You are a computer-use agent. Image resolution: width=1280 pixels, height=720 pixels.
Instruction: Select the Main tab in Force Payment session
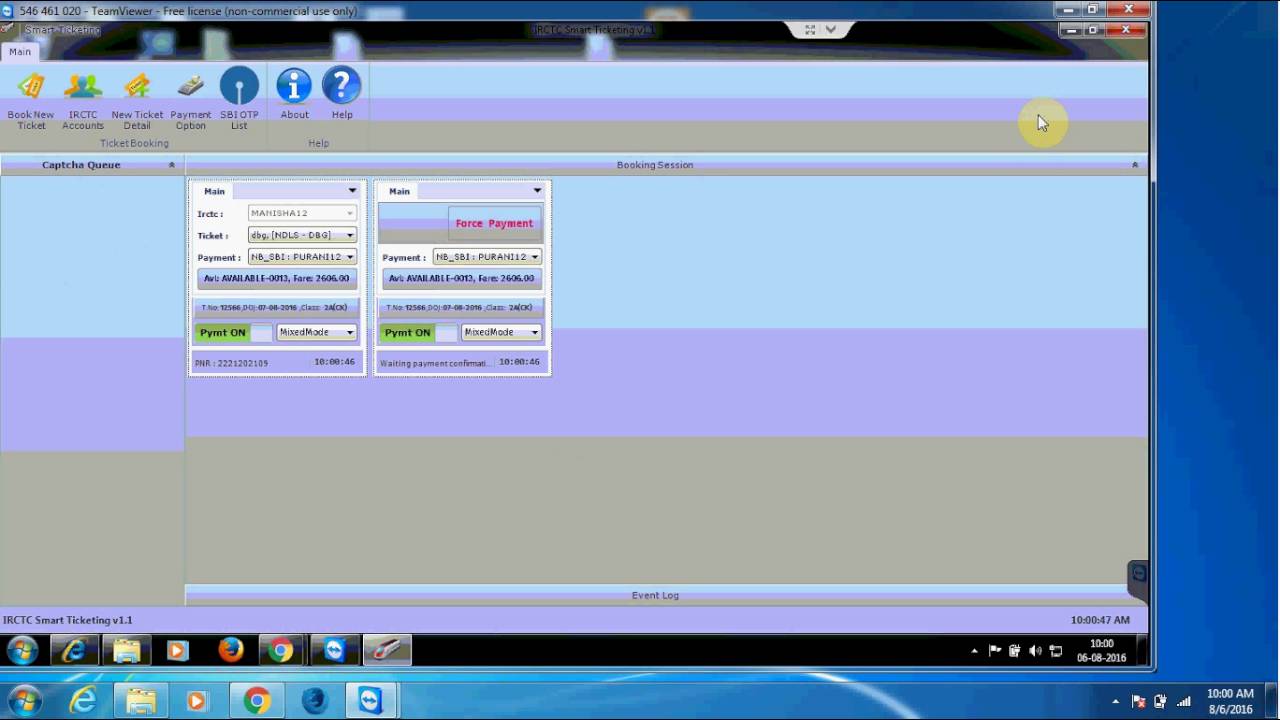[399, 191]
